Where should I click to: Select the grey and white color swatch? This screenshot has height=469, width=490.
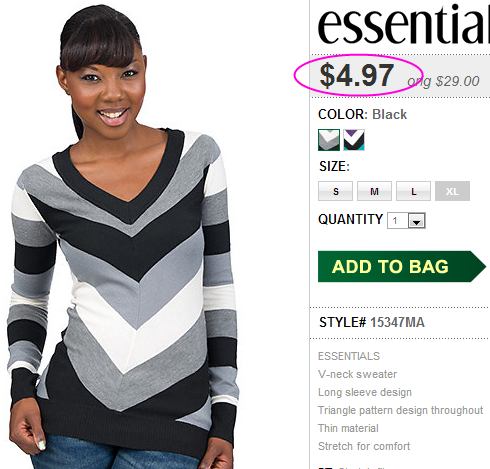[329, 140]
